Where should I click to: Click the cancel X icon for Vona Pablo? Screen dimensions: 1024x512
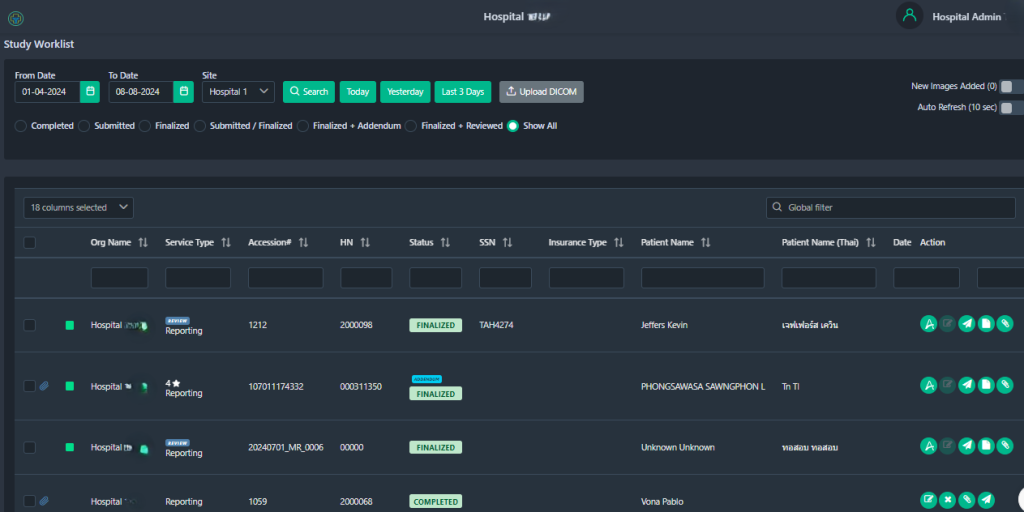(947, 500)
